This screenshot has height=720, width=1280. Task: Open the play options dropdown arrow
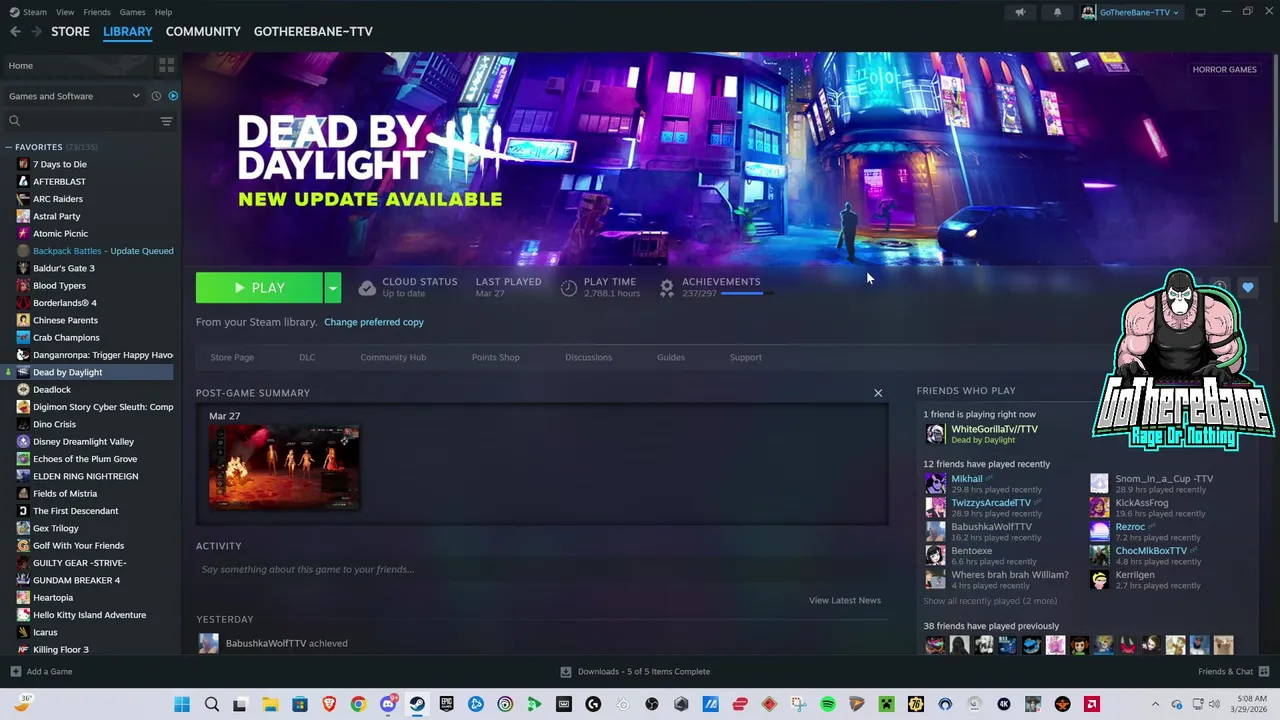332,288
